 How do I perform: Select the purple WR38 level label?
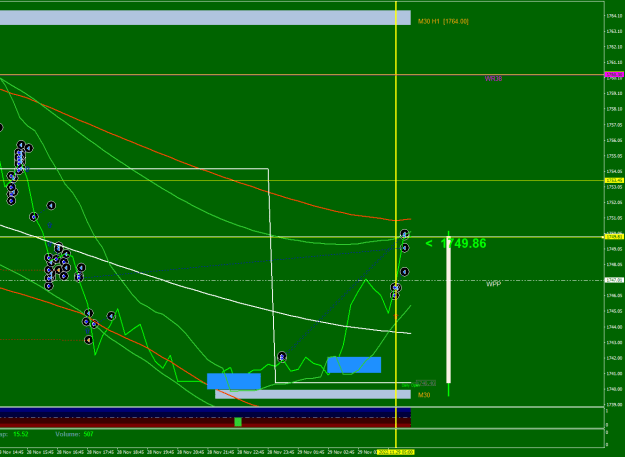pos(493,78)
